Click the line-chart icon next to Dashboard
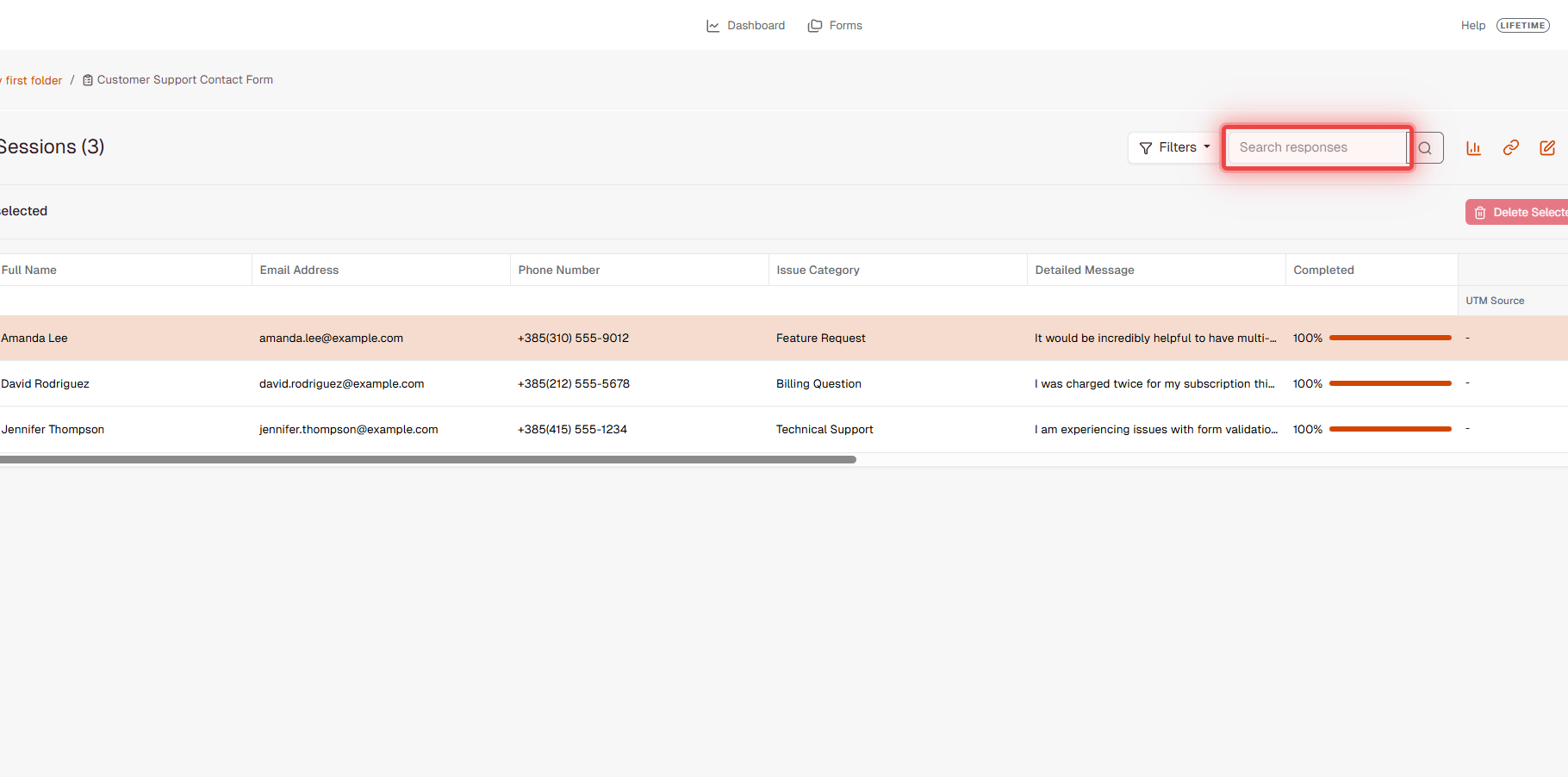1568x777 pixels. pyautogui.click(x=713, y=25)
